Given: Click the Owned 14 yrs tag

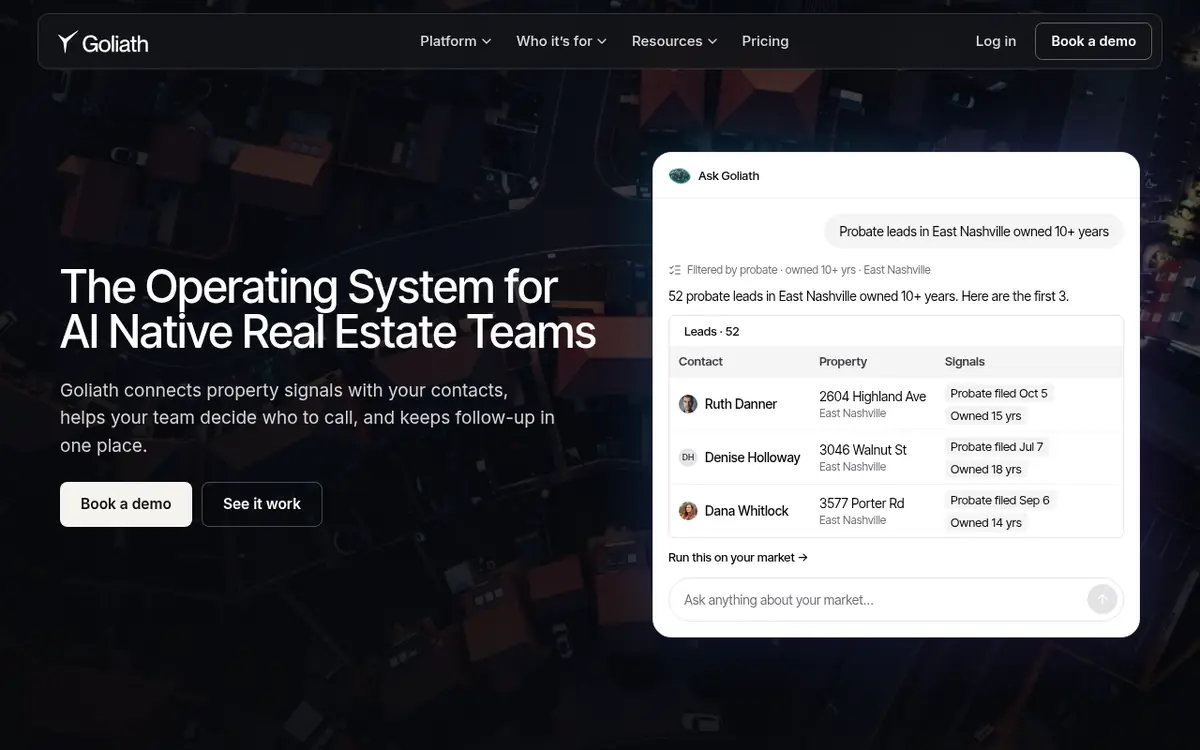Looking at the screenshot, I should [986, 523].
